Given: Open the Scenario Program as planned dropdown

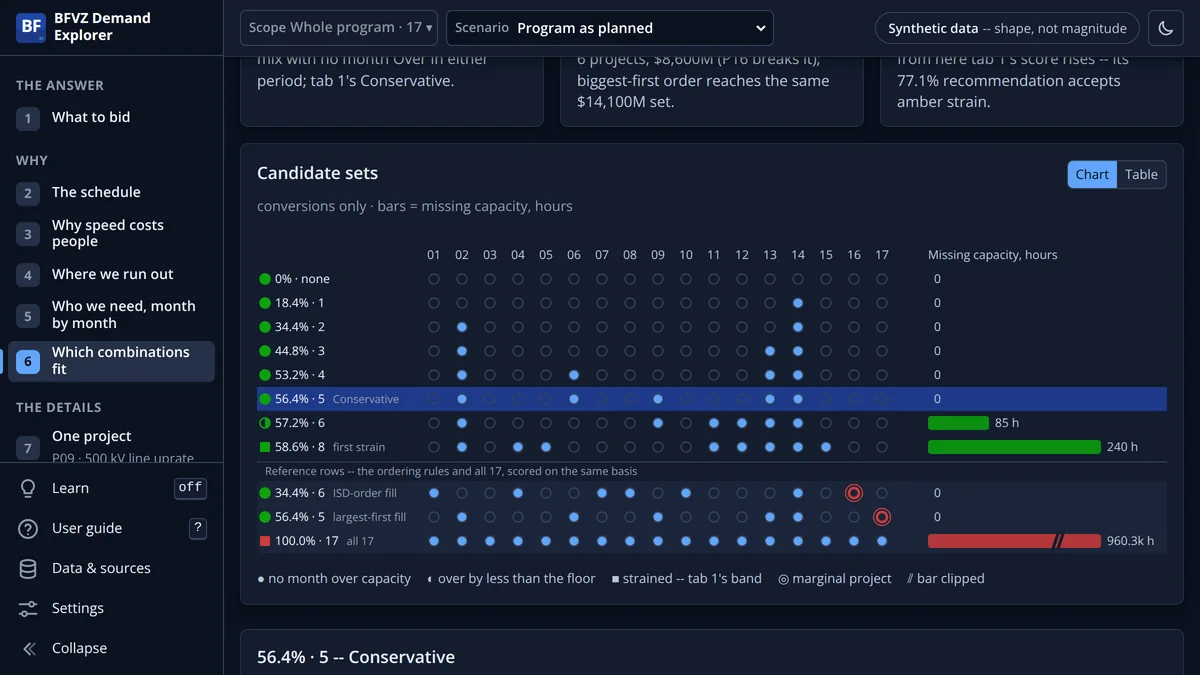Looking at the screenshot, I should [610, 28].
